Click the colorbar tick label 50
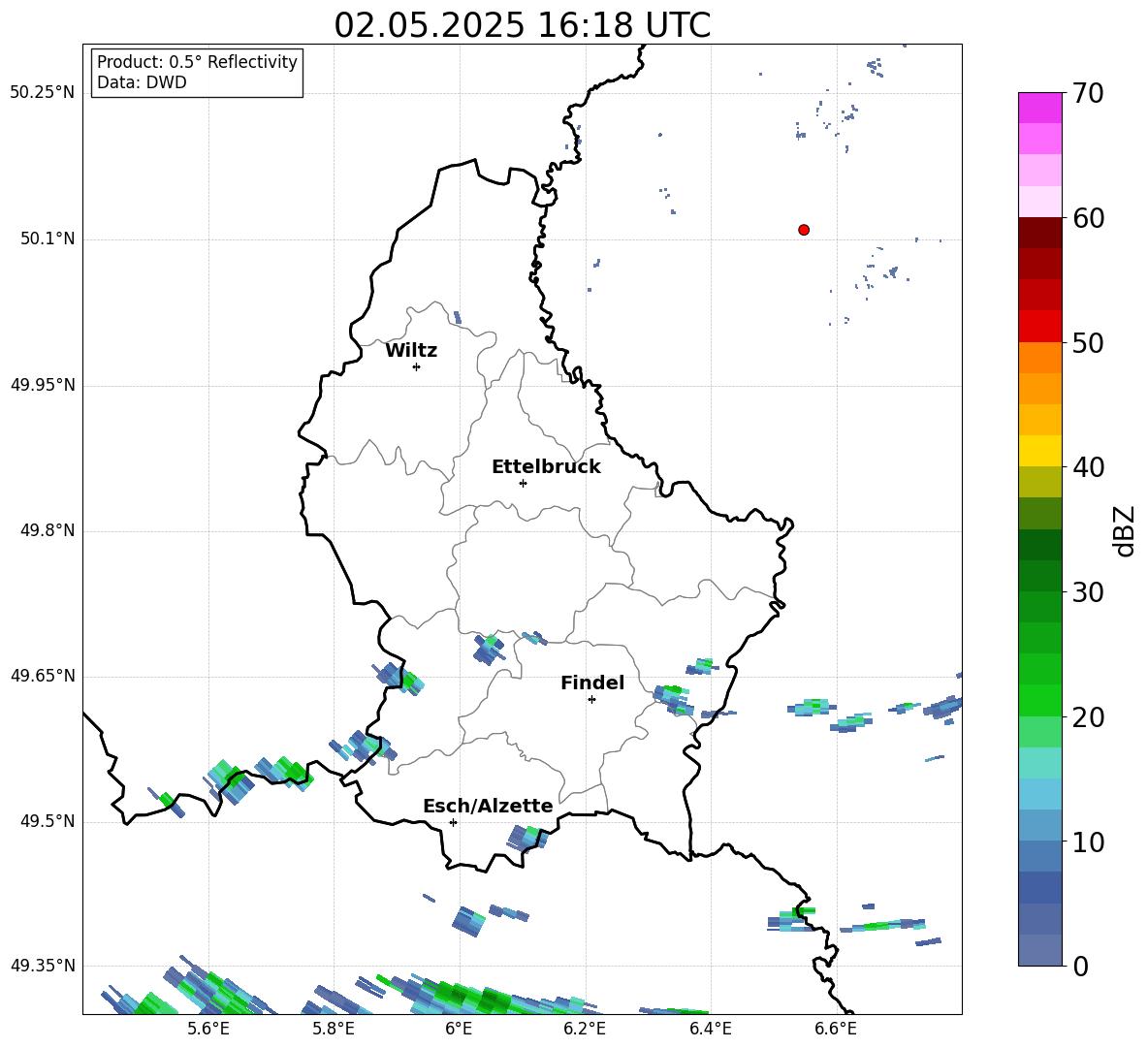The width and height of the screenshot is (1148, 1048). pyautogui.click(x=1088, y=343)
